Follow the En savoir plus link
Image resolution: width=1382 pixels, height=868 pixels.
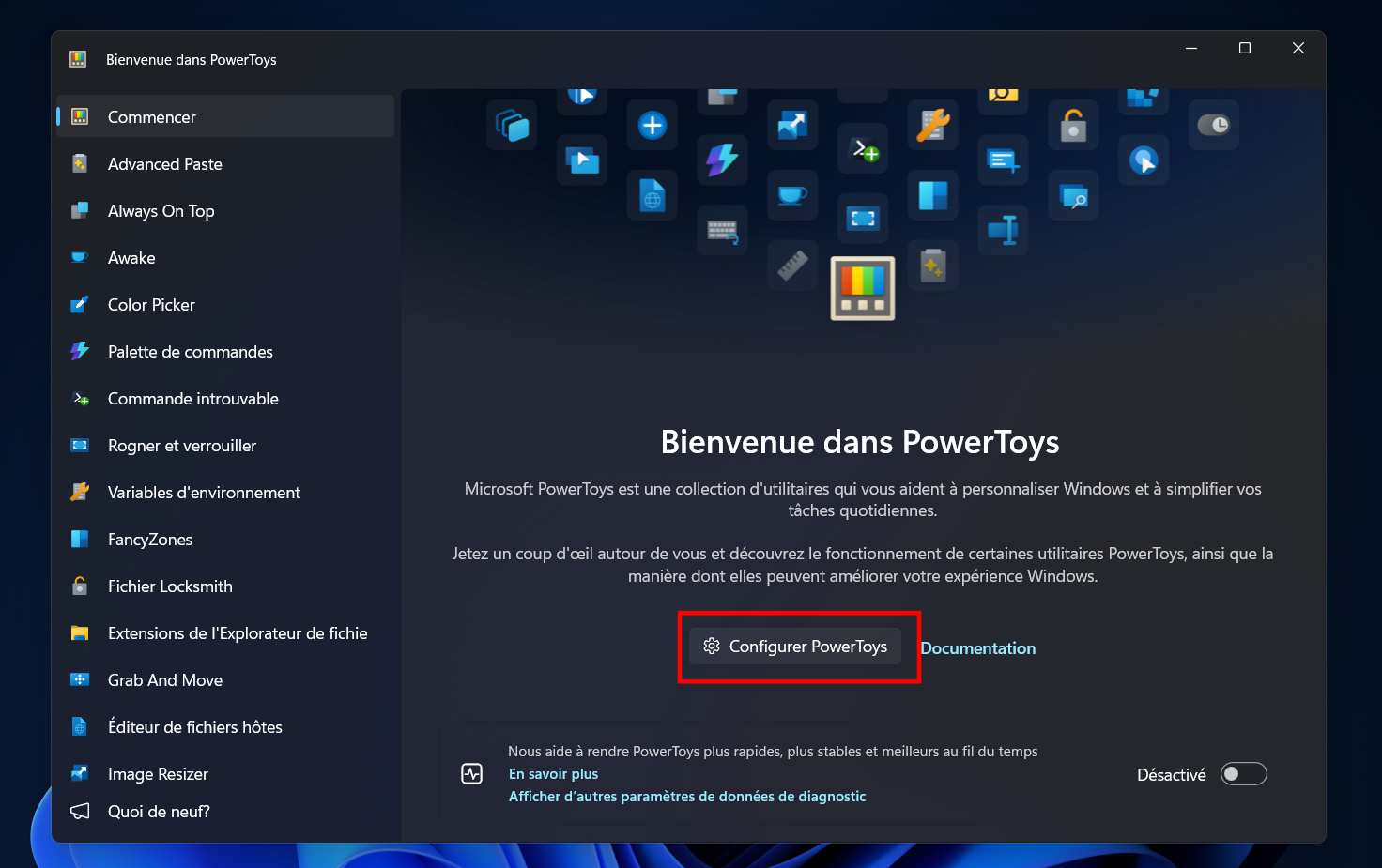553,774
